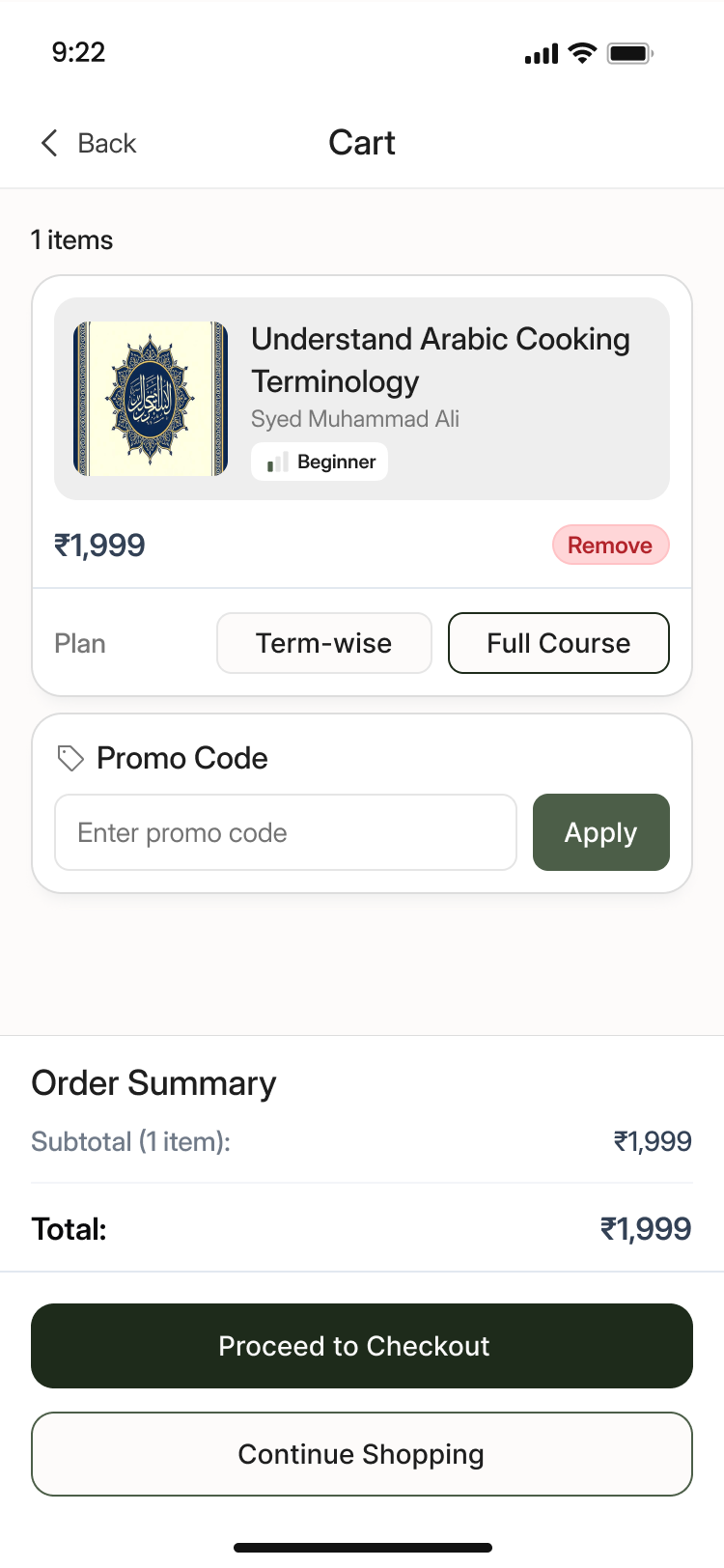Go back using the Back label
The image size is (724, 1568).
(107, 143)
